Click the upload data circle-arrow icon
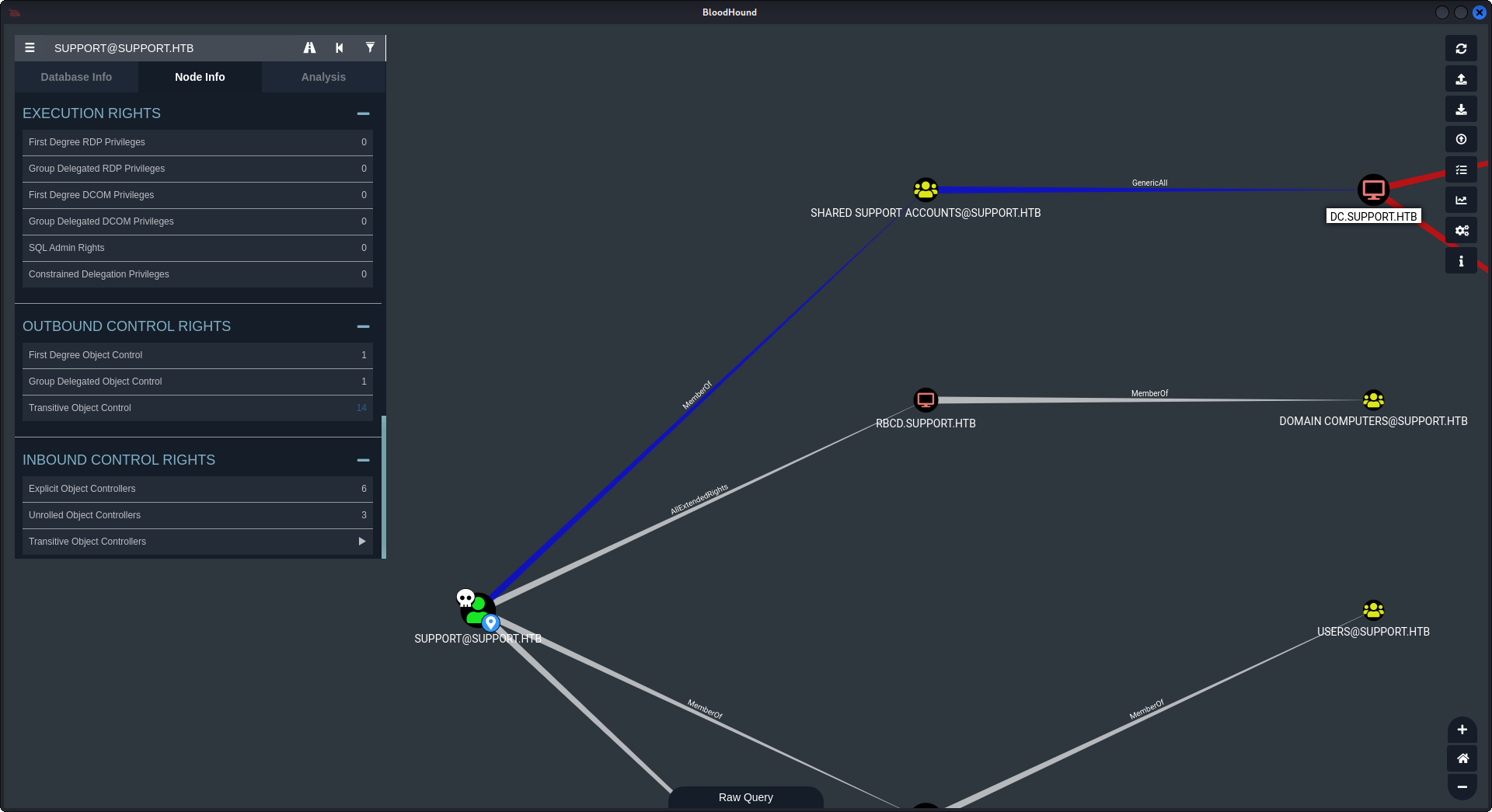Viewport: 1492px width, 812px height. pos(1461,140)
